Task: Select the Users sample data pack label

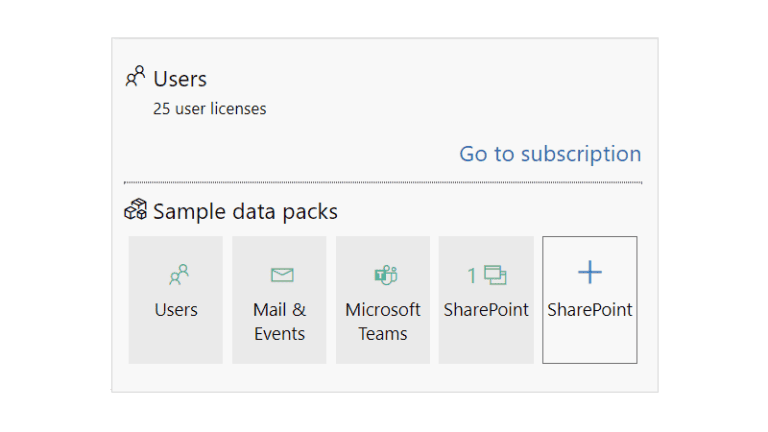Action: [176, 310]
